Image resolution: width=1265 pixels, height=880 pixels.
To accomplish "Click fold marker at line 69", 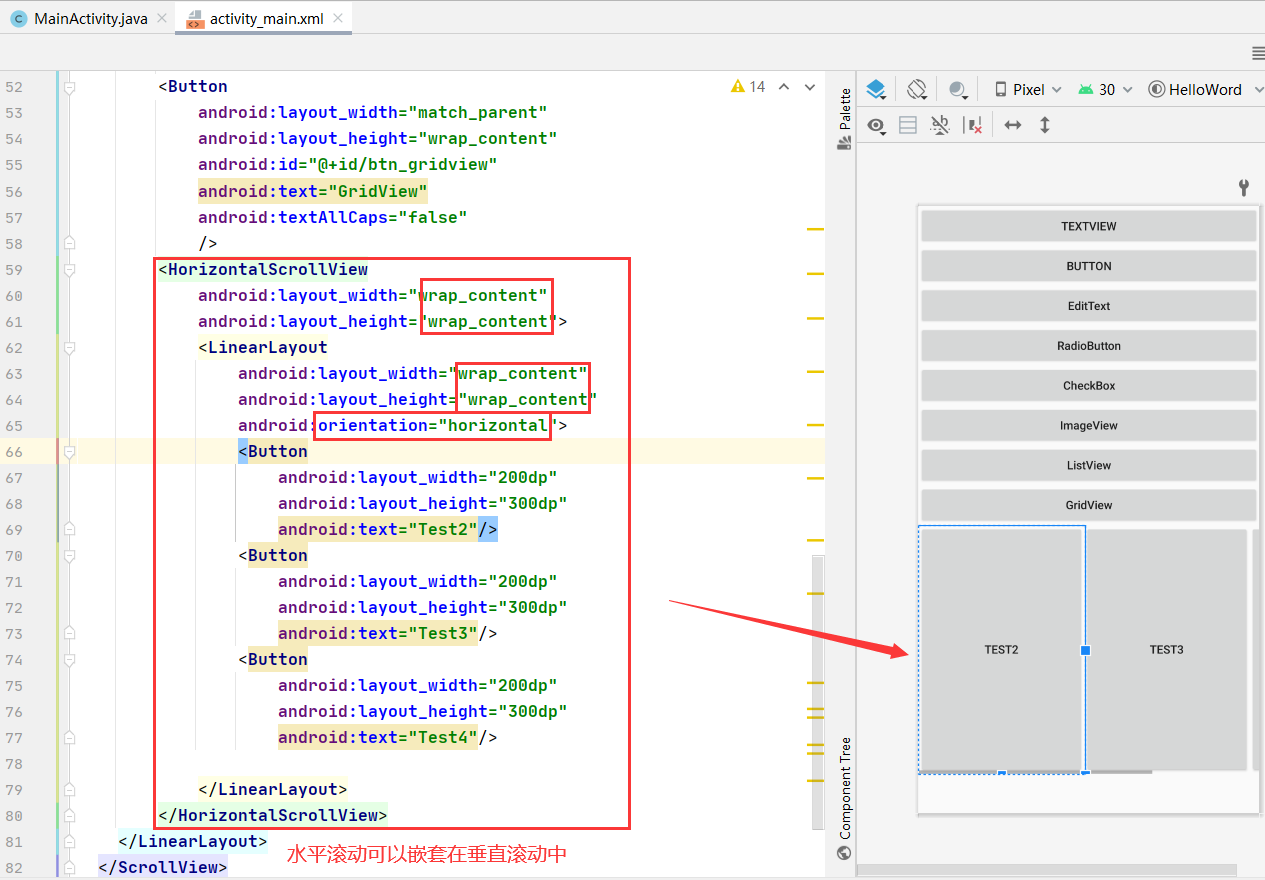I will click(69, 529).
